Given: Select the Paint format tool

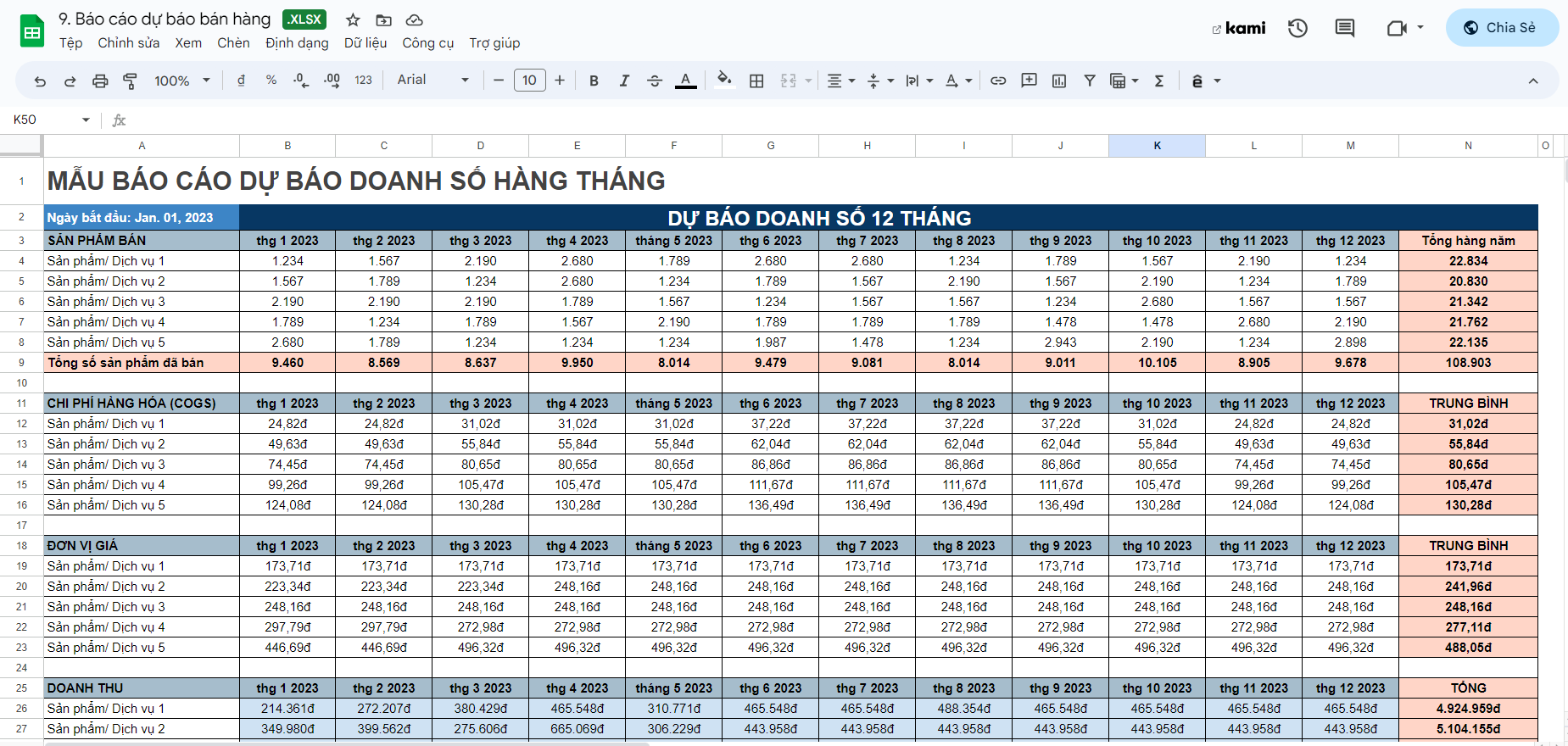Looking at the screenshot, I should click(130, 81).
